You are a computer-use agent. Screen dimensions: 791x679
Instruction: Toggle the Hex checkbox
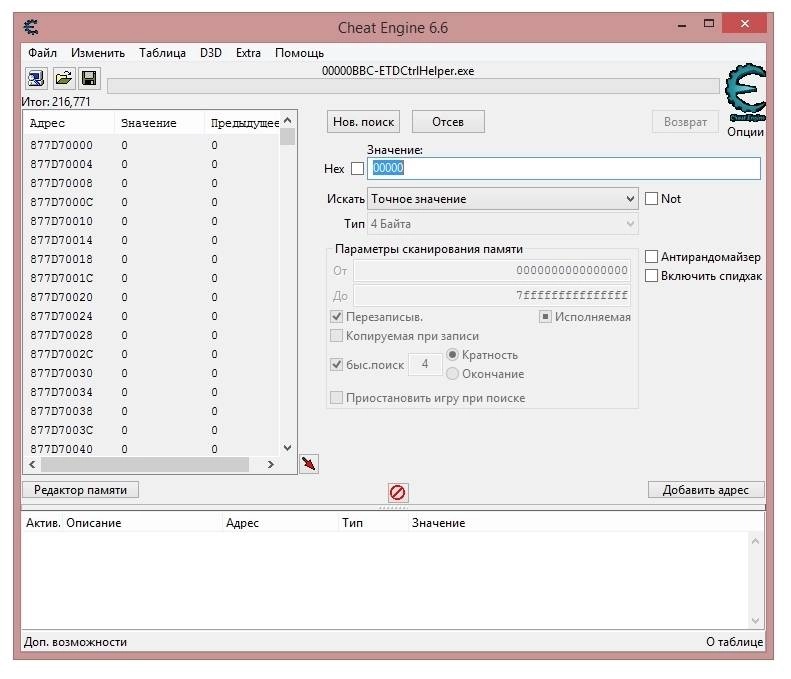click(x=357, y=168)
